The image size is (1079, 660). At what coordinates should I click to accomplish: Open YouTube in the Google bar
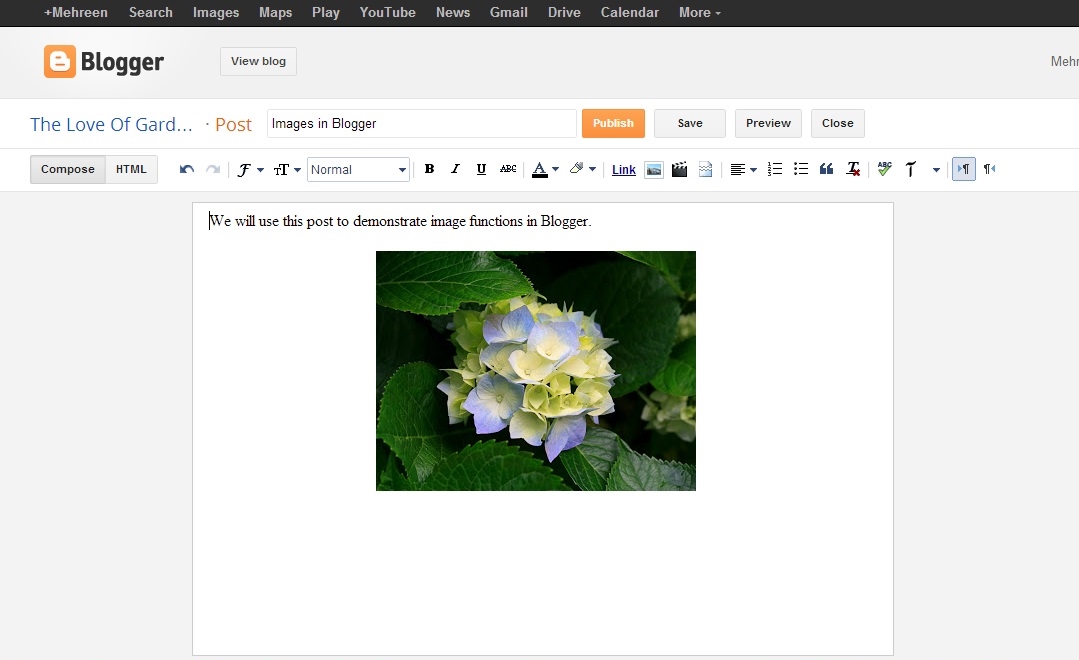(x=387, y=12)
